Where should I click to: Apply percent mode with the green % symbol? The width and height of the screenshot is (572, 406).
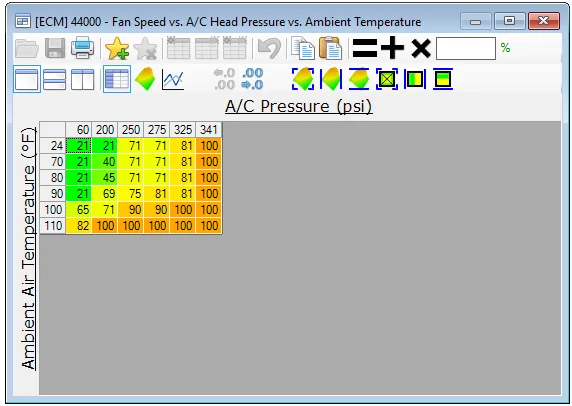505,48
